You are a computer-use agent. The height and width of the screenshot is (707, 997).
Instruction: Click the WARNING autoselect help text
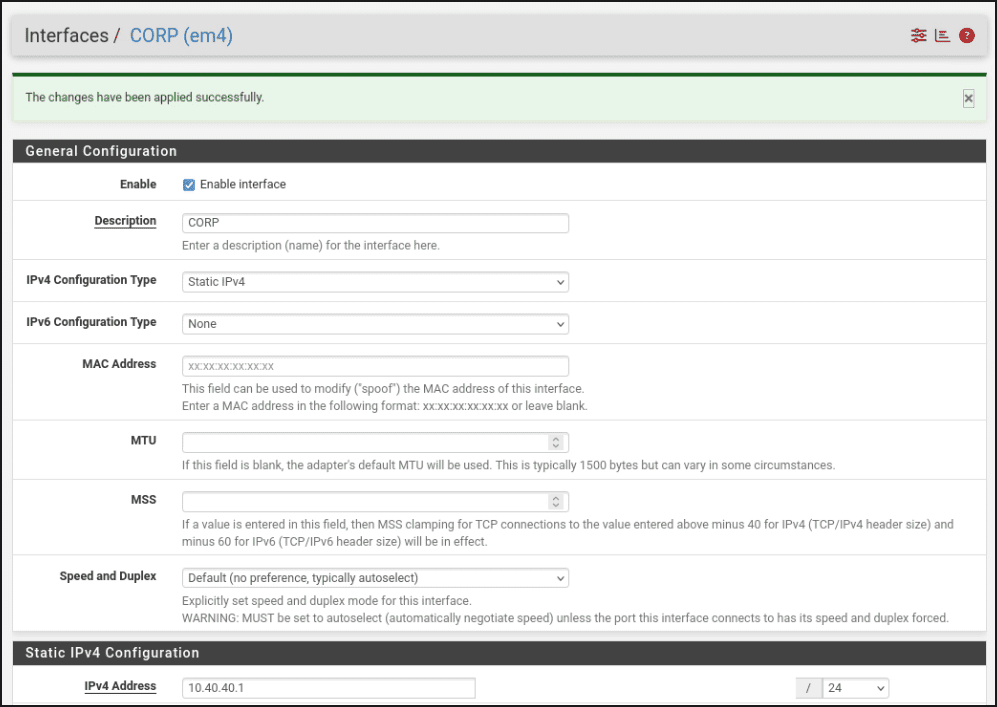(565, 618)
